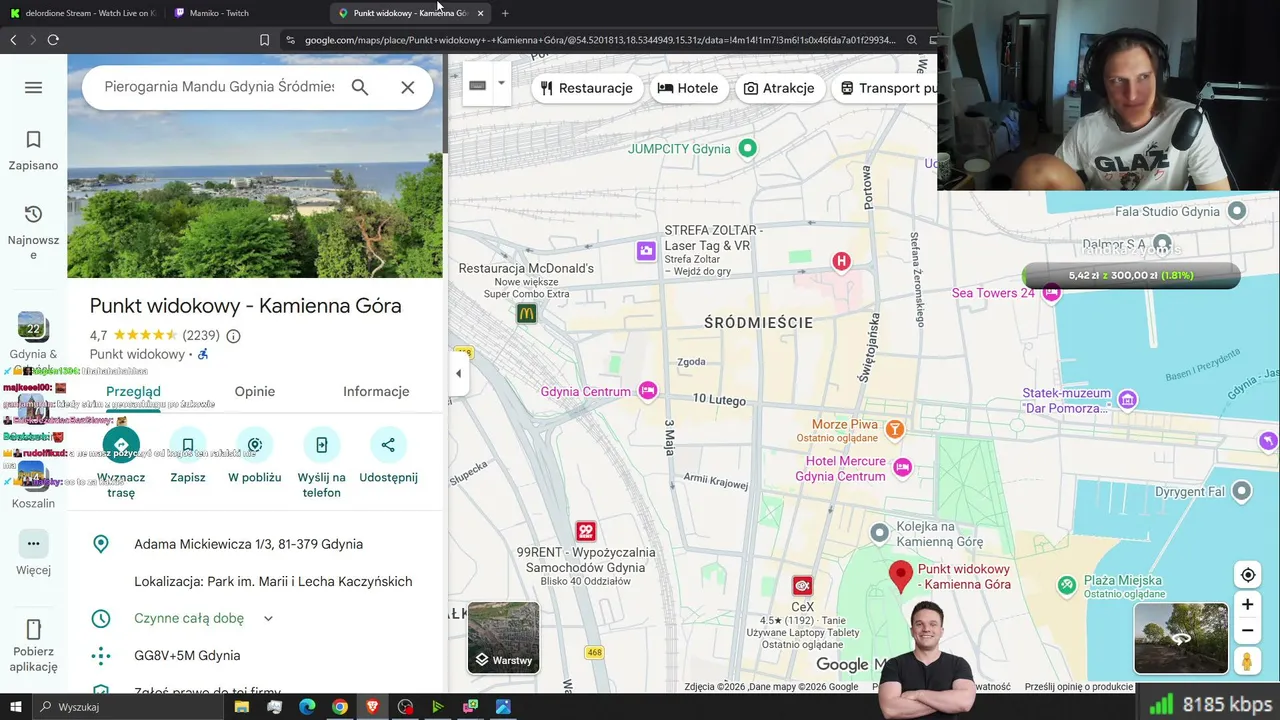This screenshot has height=720, width=1280.
Task: Click the rating info icon
Action: [233, 336]
